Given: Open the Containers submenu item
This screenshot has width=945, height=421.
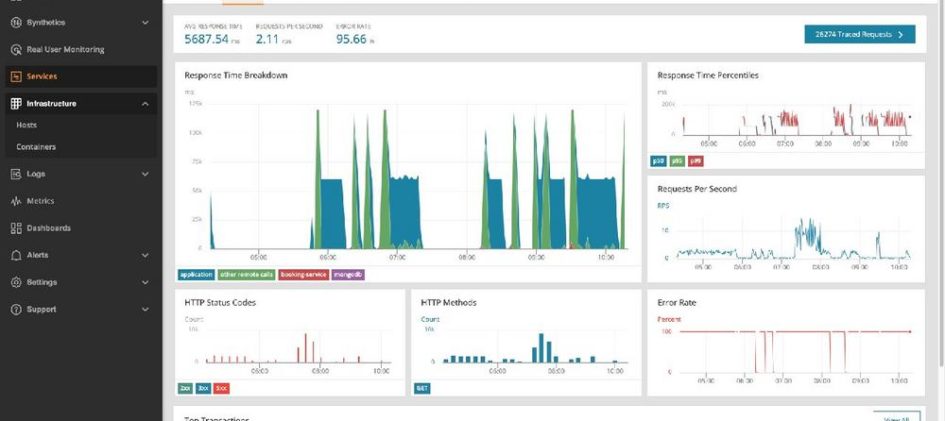Looking at the screenshot, I should pyautogui.click(x=36, y=147).
